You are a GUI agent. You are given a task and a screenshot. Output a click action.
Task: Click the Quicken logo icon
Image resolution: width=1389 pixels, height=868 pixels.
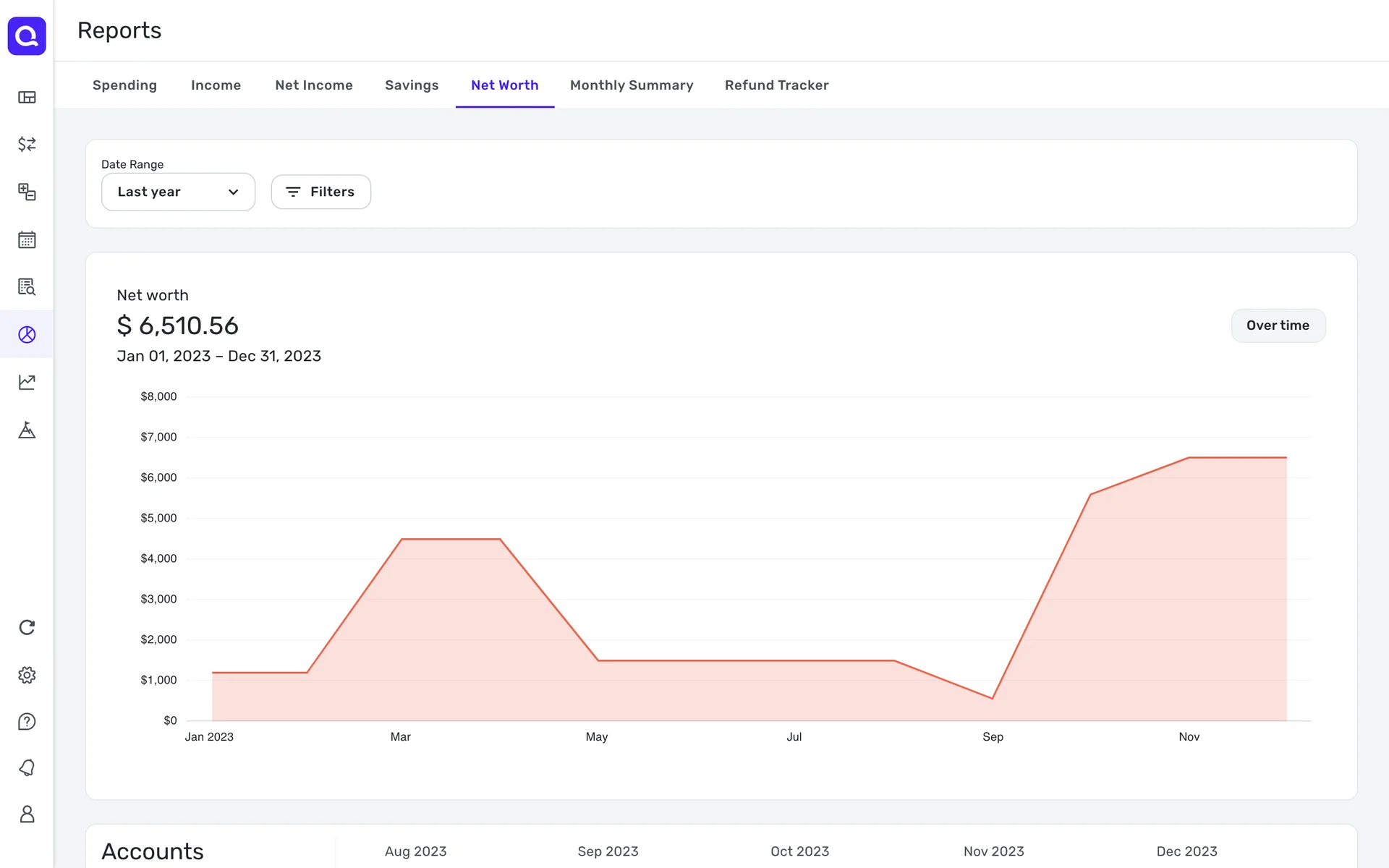tap(27, 35)
